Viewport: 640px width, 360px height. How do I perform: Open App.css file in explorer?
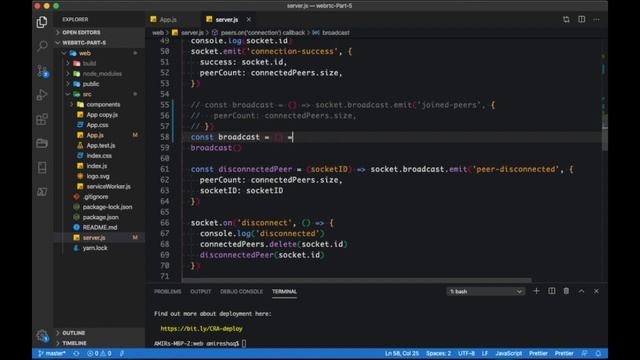[x=97, y=125]
